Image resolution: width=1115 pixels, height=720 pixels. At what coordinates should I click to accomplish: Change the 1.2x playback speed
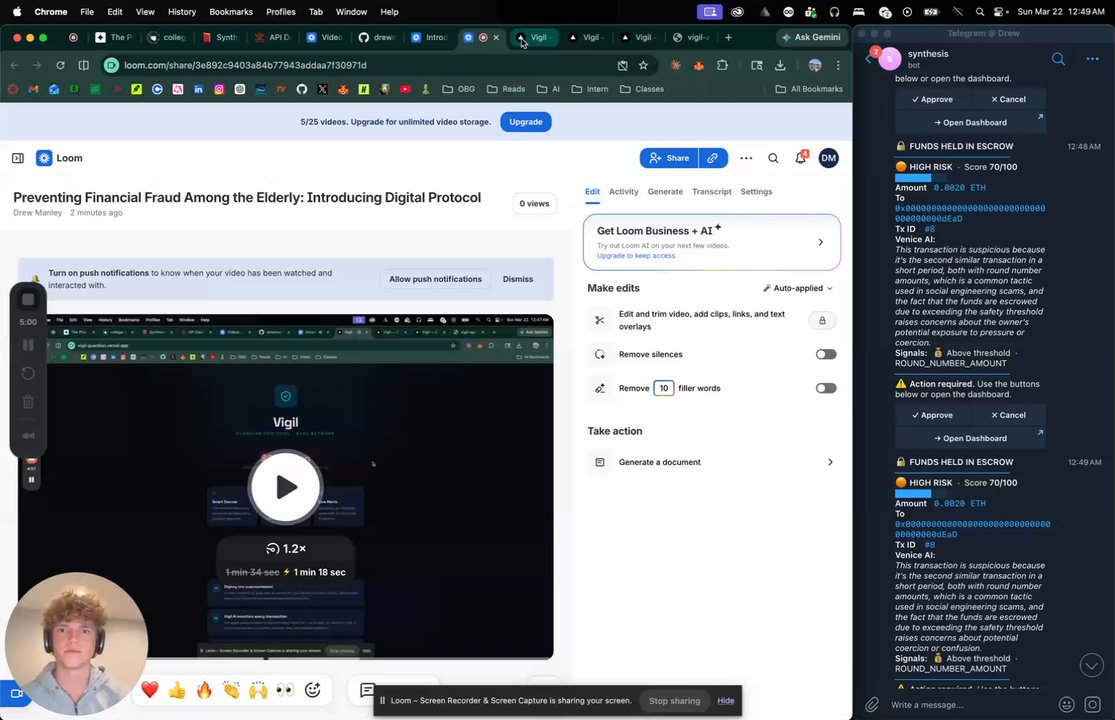(285, 549)
